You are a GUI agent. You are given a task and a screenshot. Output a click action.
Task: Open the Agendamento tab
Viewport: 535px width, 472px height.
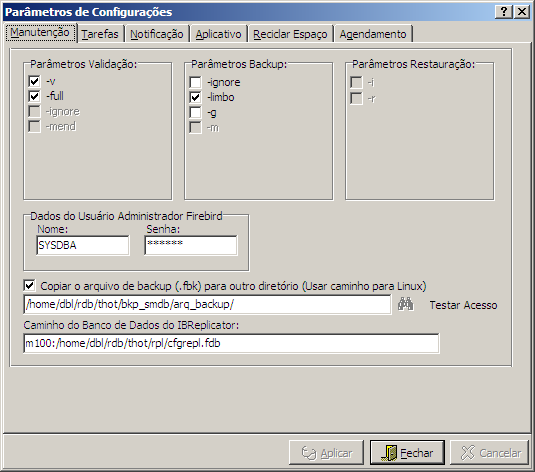click(373, 34)
